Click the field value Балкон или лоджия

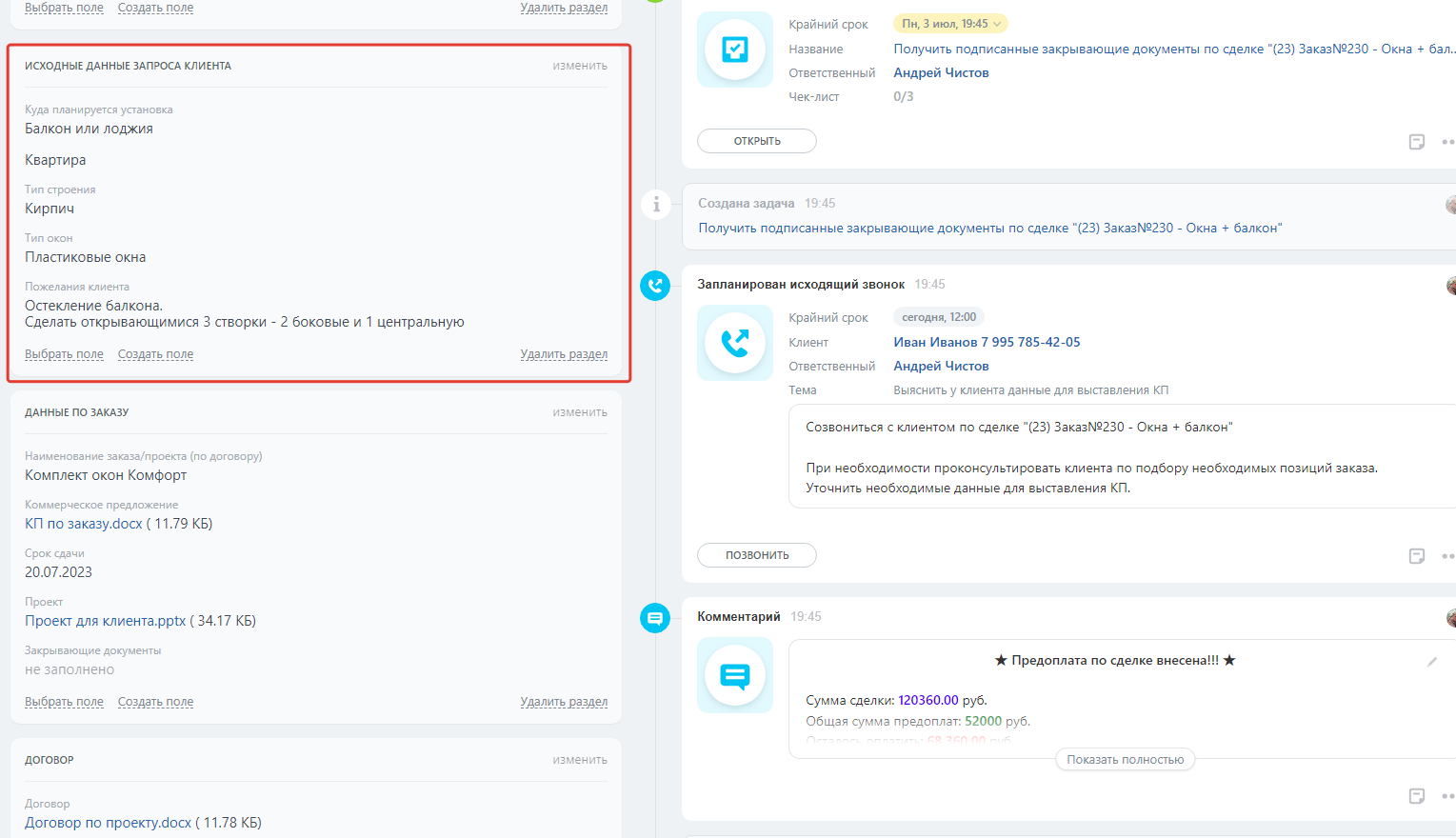[89, 129]
